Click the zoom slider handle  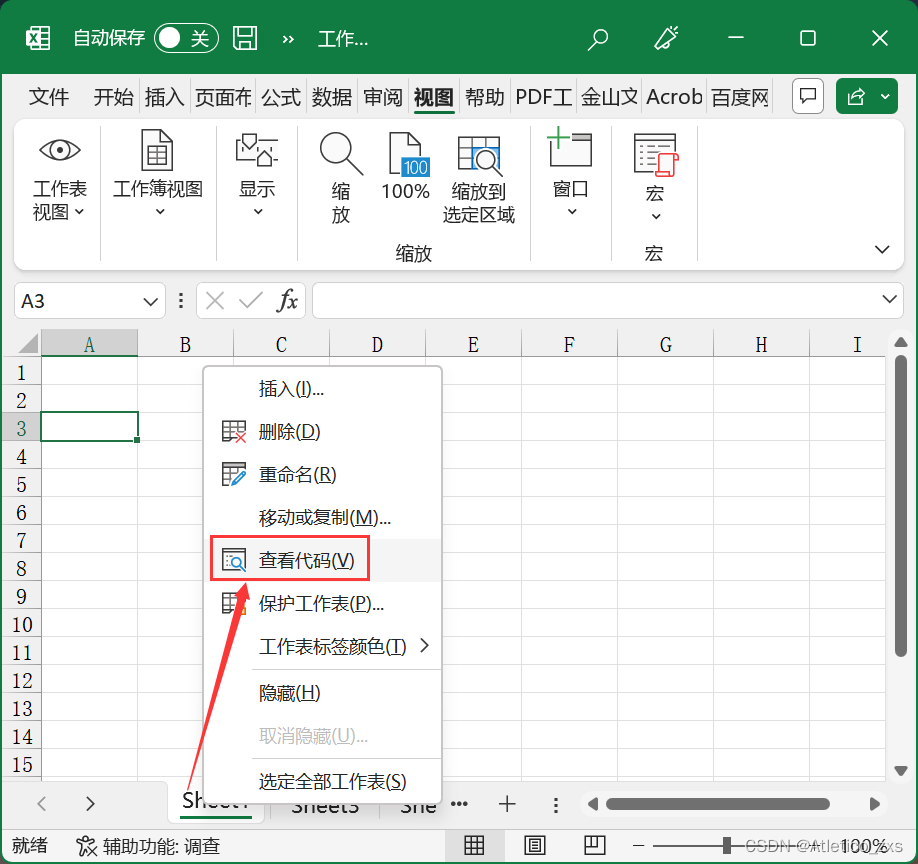[x=727, y=845]
